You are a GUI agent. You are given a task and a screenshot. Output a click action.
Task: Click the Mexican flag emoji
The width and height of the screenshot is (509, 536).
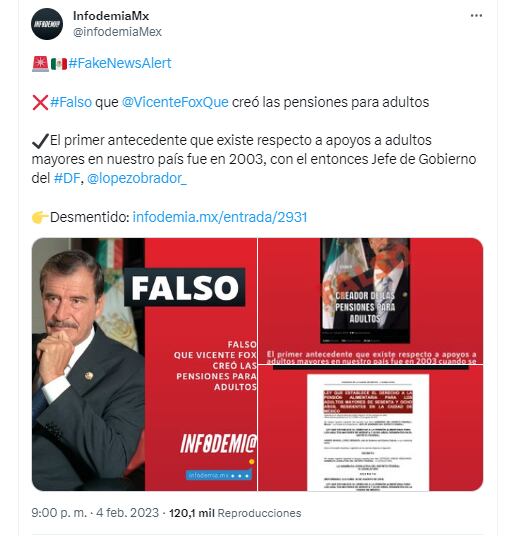(x=59, y=64)
